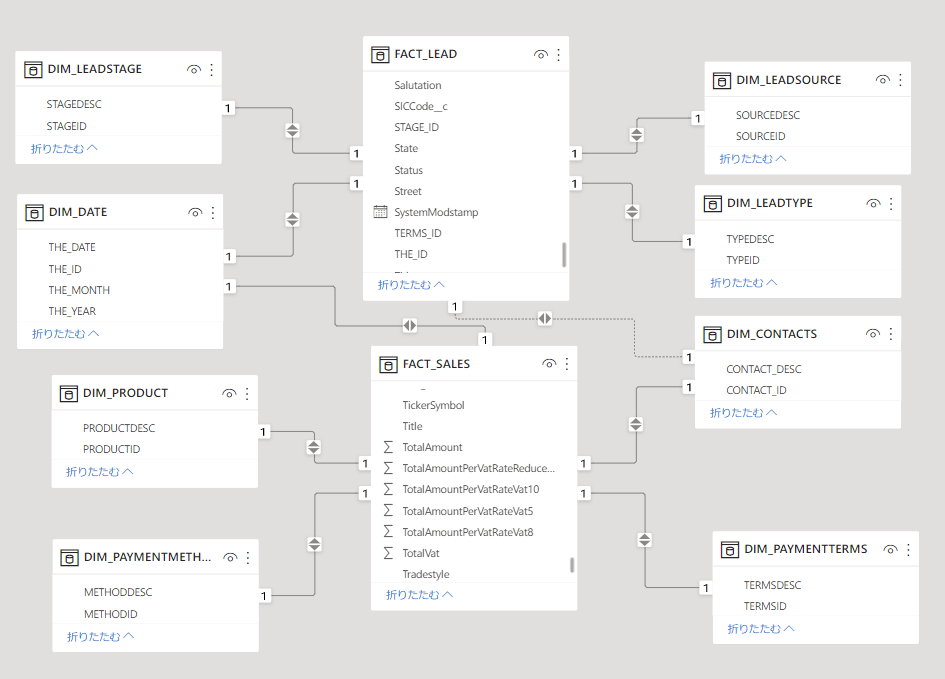The image size is (945, 679).
Task: Click the DIM_PAYMENTTERMS table icon
Action: click(730, 549)
